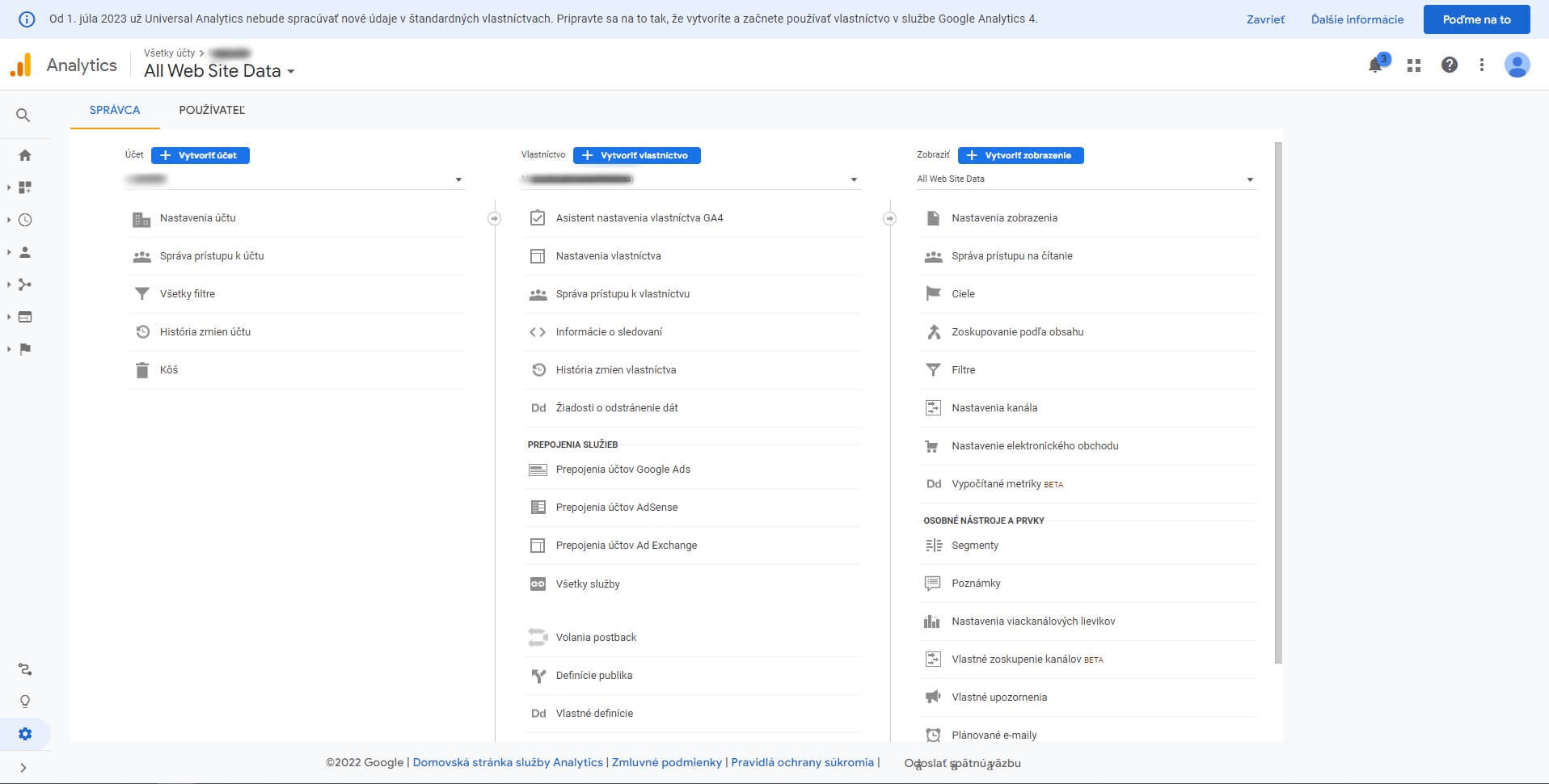Click the admin panel vertical scrollbar
Viewport: 1549px width, 784px height.
[x=1278, y=403]
